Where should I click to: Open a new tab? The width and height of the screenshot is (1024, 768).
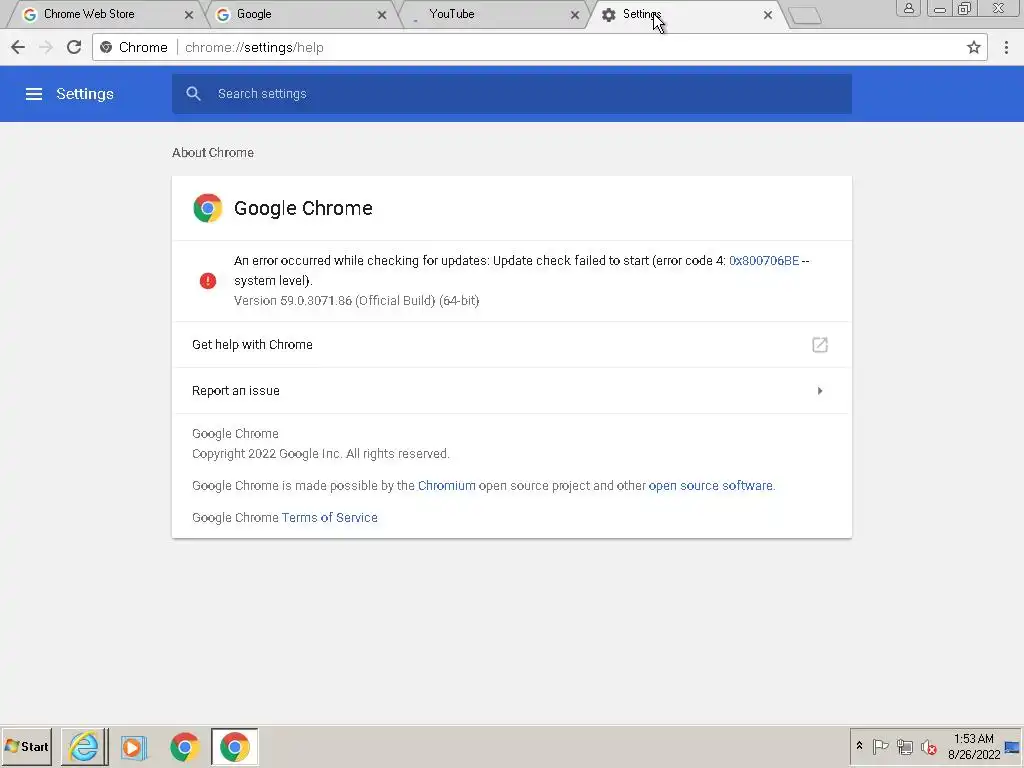805,16
